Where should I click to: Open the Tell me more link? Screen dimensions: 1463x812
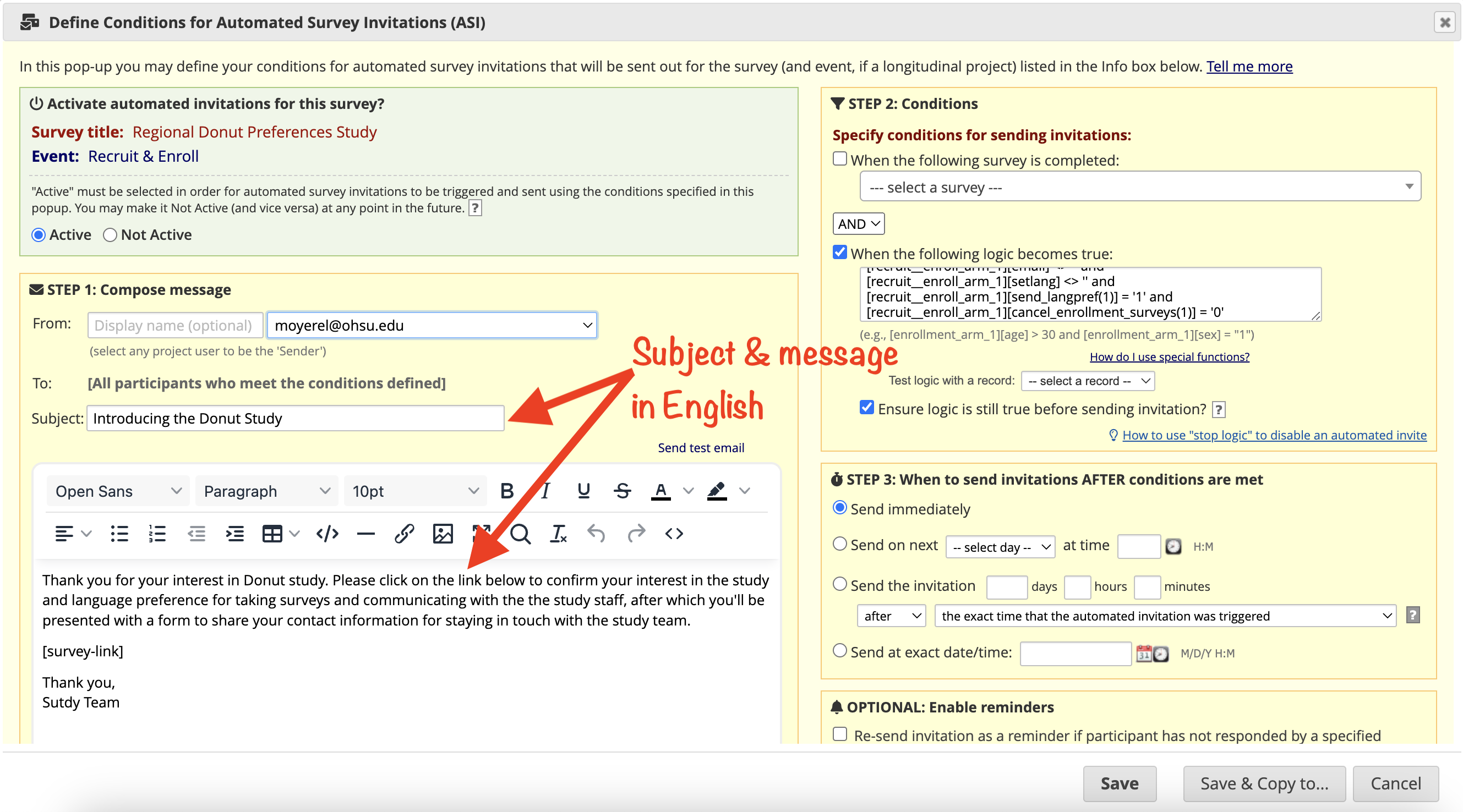tap(1249, 67)
